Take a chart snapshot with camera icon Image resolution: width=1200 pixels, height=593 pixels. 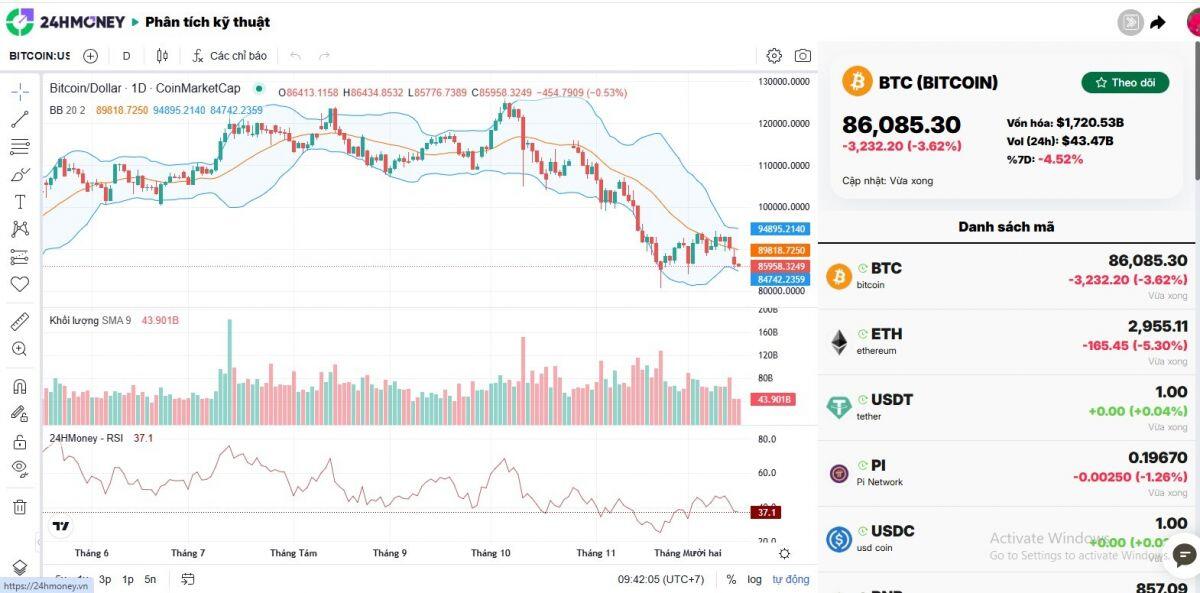click(x=802, y=56)
